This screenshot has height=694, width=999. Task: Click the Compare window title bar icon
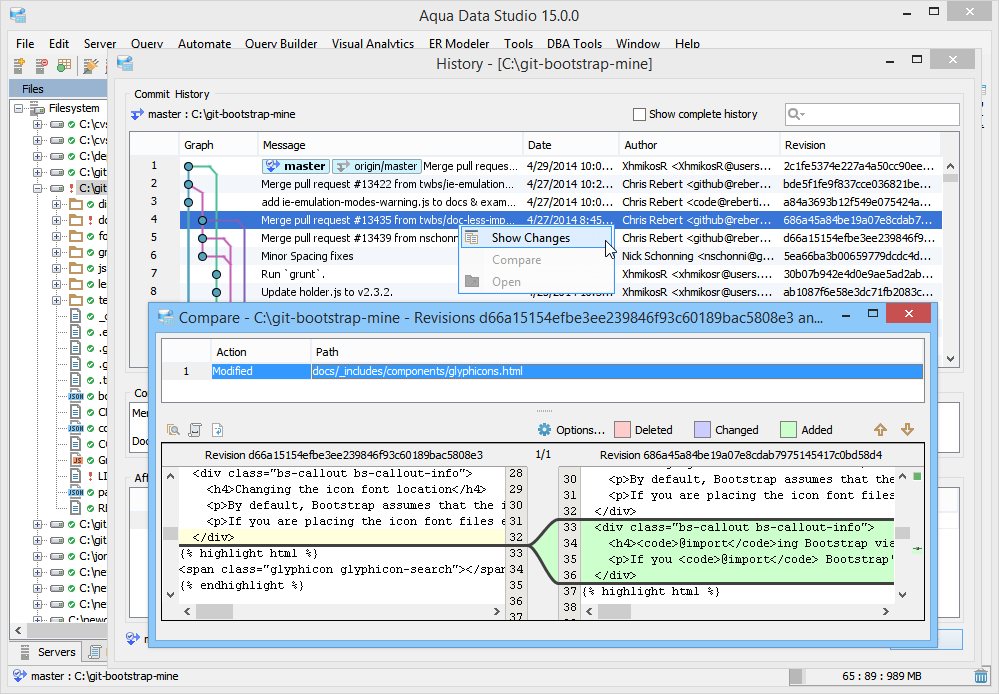tap(166, 317)
